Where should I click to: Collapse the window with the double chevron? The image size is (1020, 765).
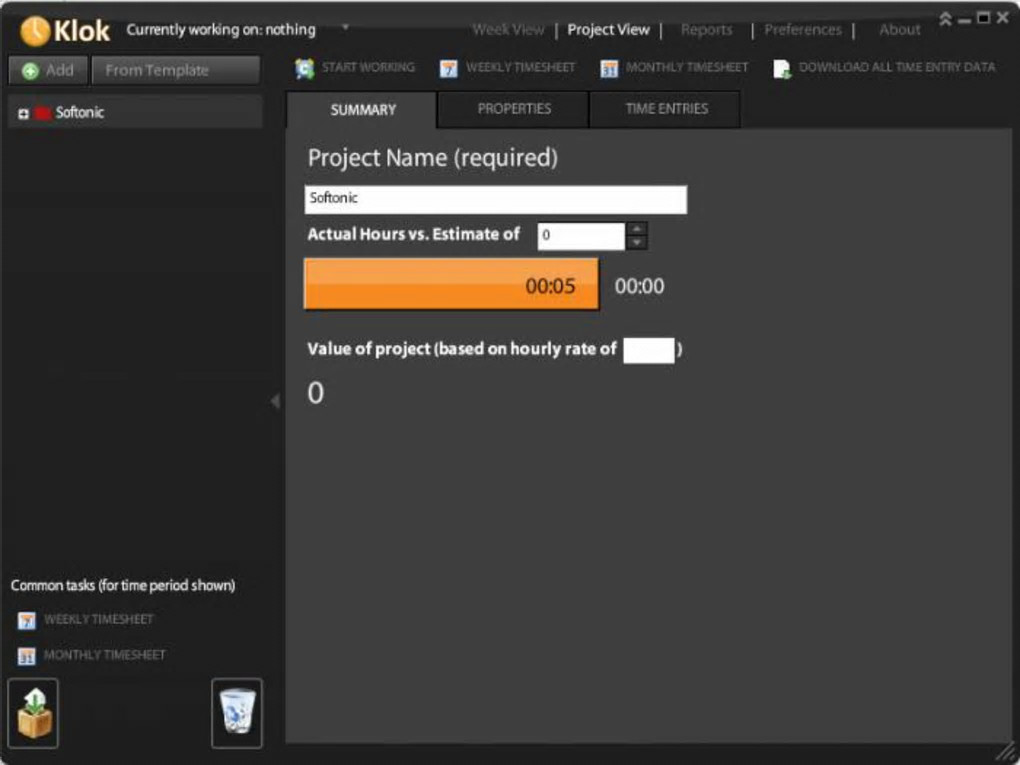(x=945, y=19)
